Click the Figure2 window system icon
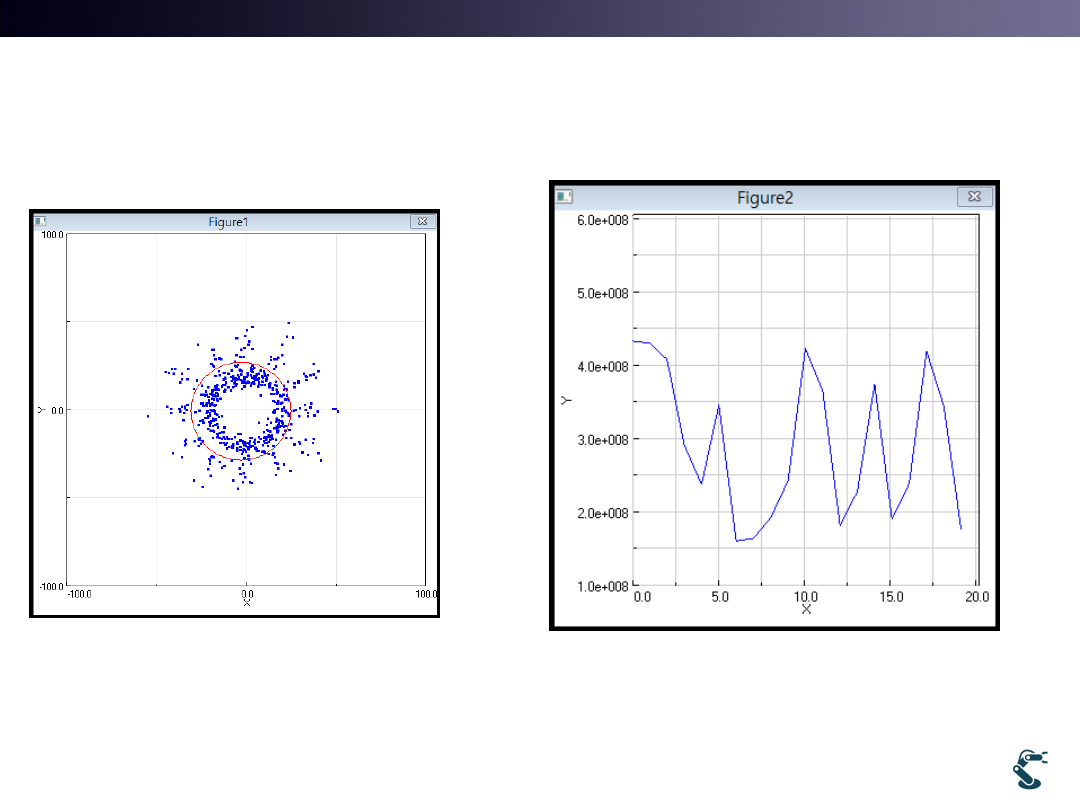Viewport: 1080px width, 810px height. tap(565, 197)
